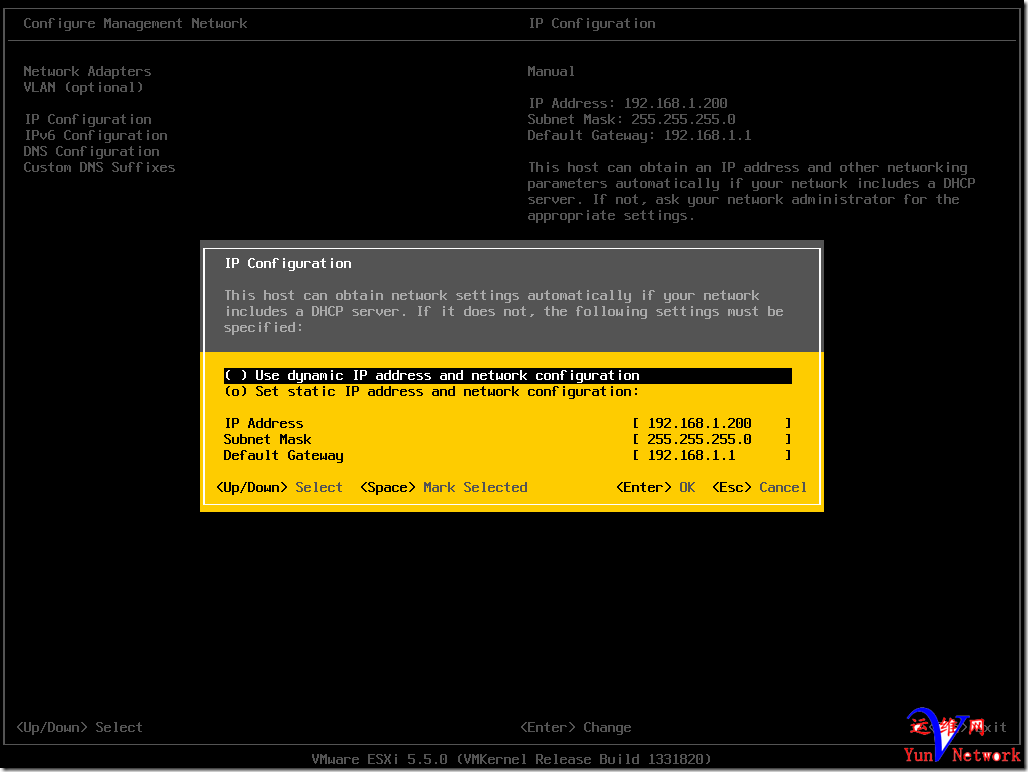
Task: Open DNS Configuration menu entry
Action: 92,151
